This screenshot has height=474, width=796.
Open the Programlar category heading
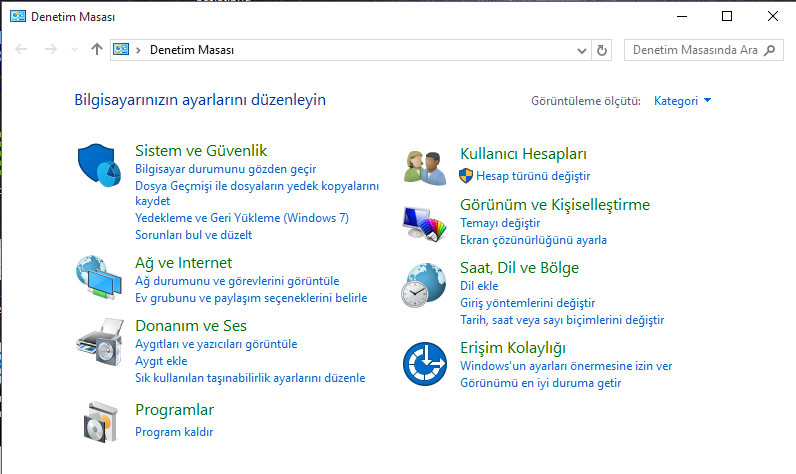tap(175, 410)
